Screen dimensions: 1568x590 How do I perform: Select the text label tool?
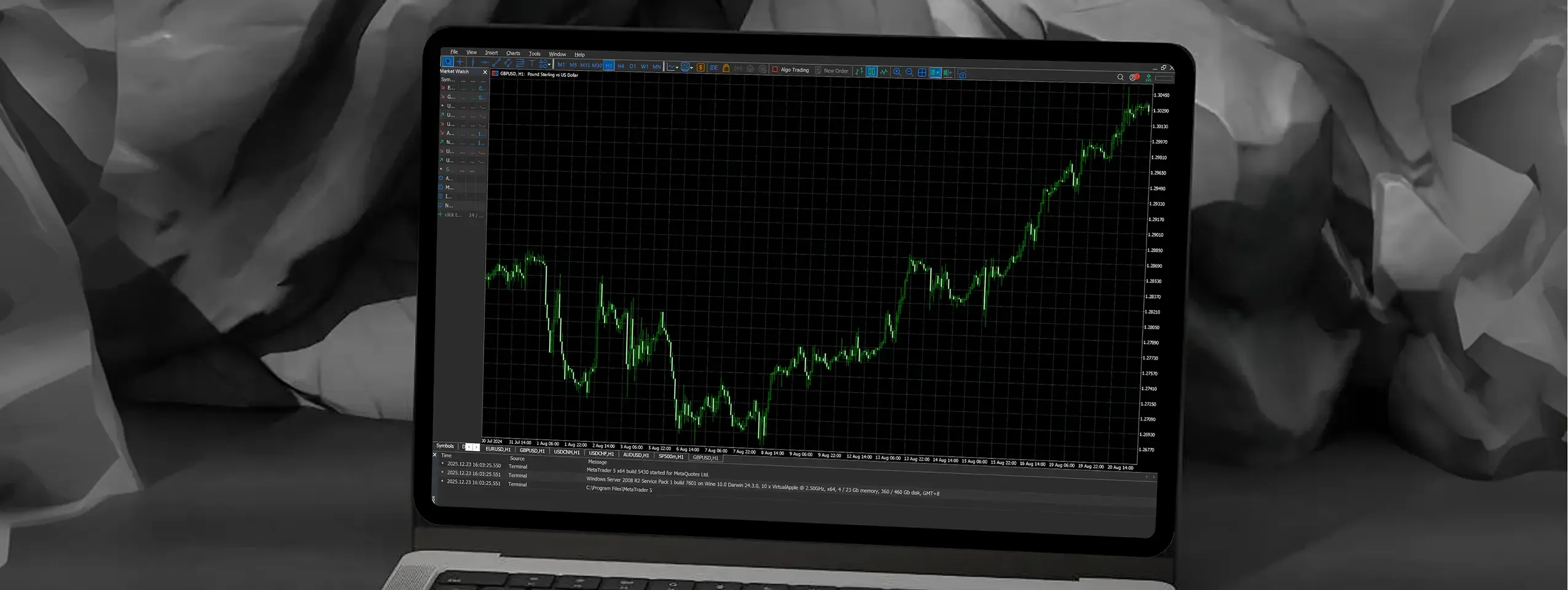coord(531,63)
